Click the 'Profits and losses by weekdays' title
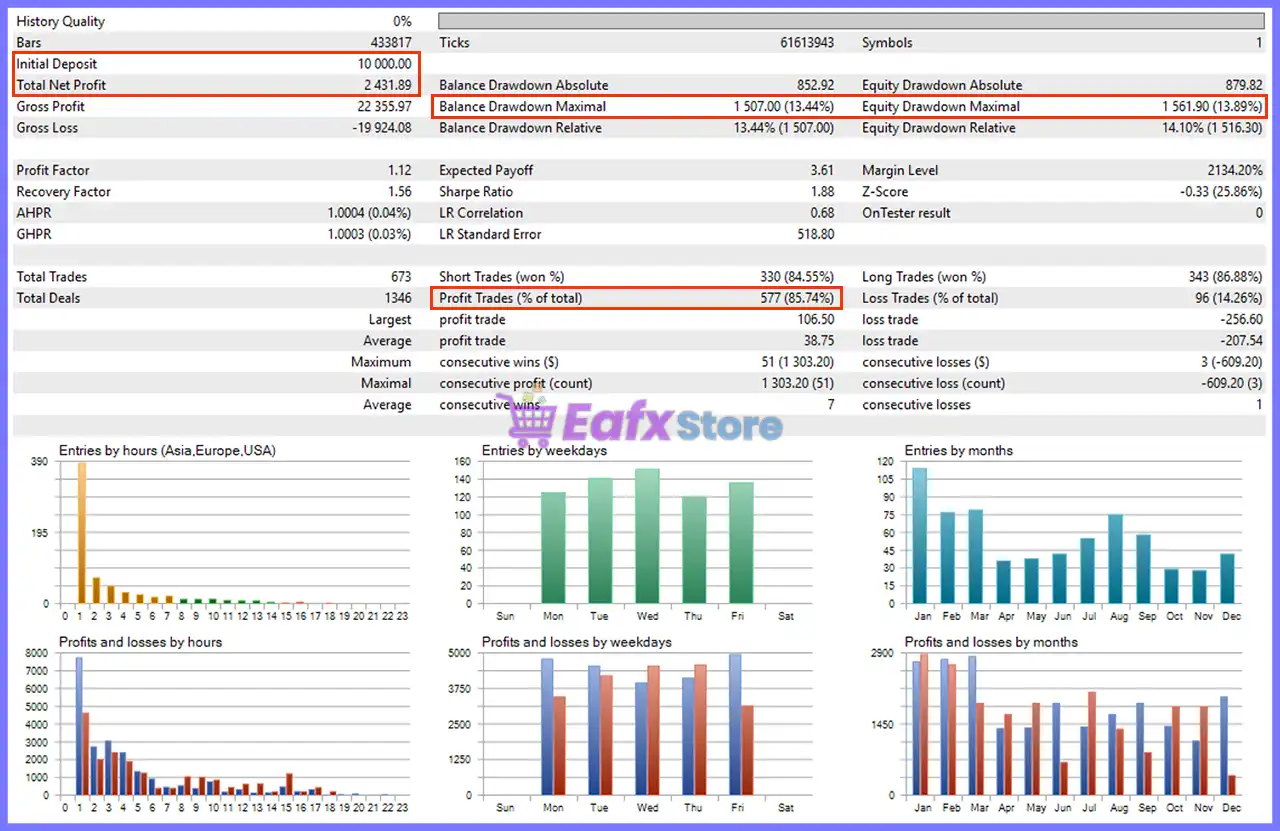 [x=577, y=642]
